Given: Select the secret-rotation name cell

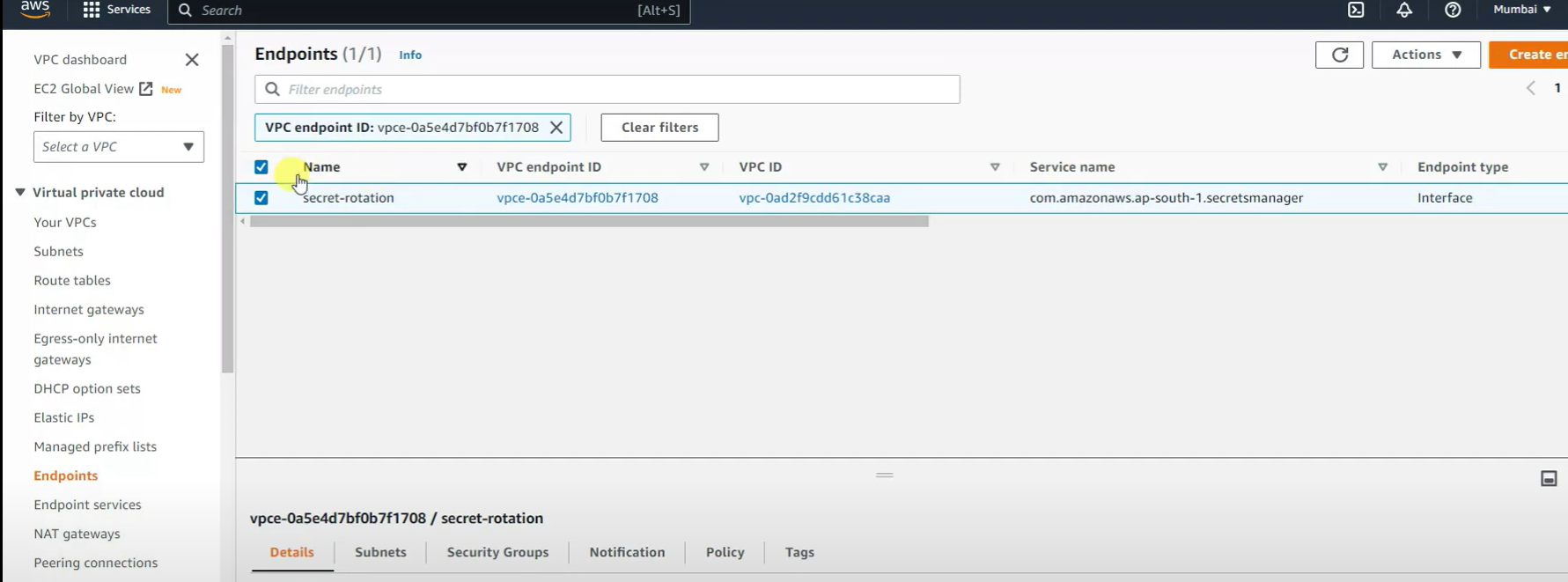Looking at the screenshot, I should tap(349, 198).
